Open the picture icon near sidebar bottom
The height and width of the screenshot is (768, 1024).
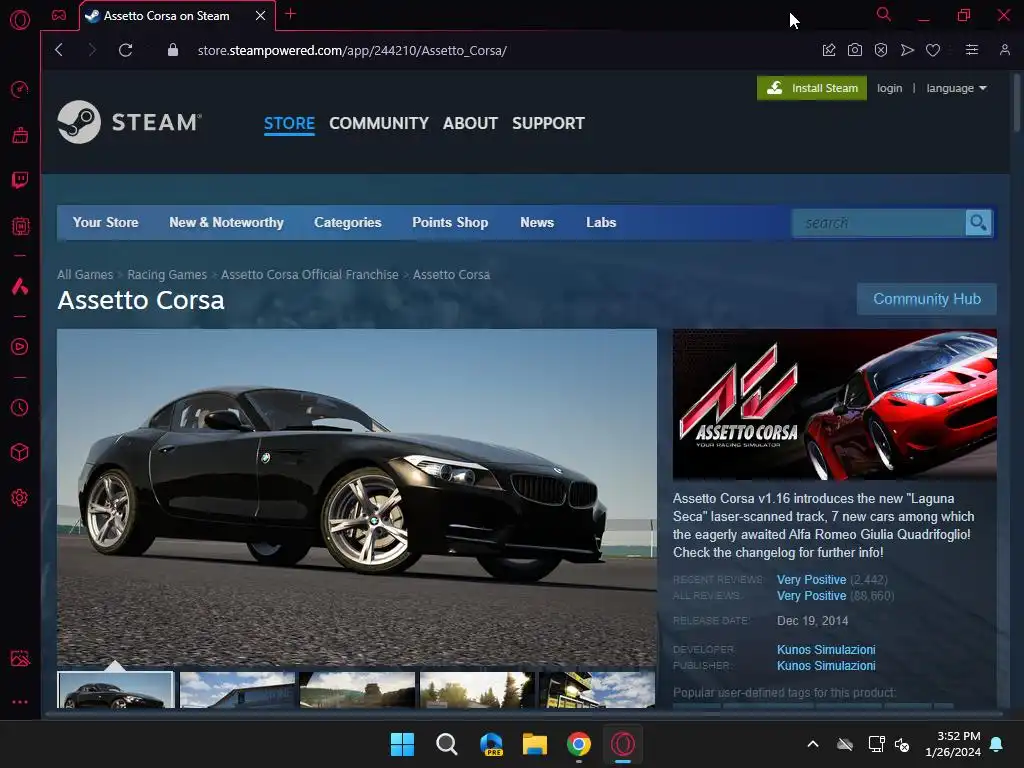pyautogui.click(x=20, y=658)
